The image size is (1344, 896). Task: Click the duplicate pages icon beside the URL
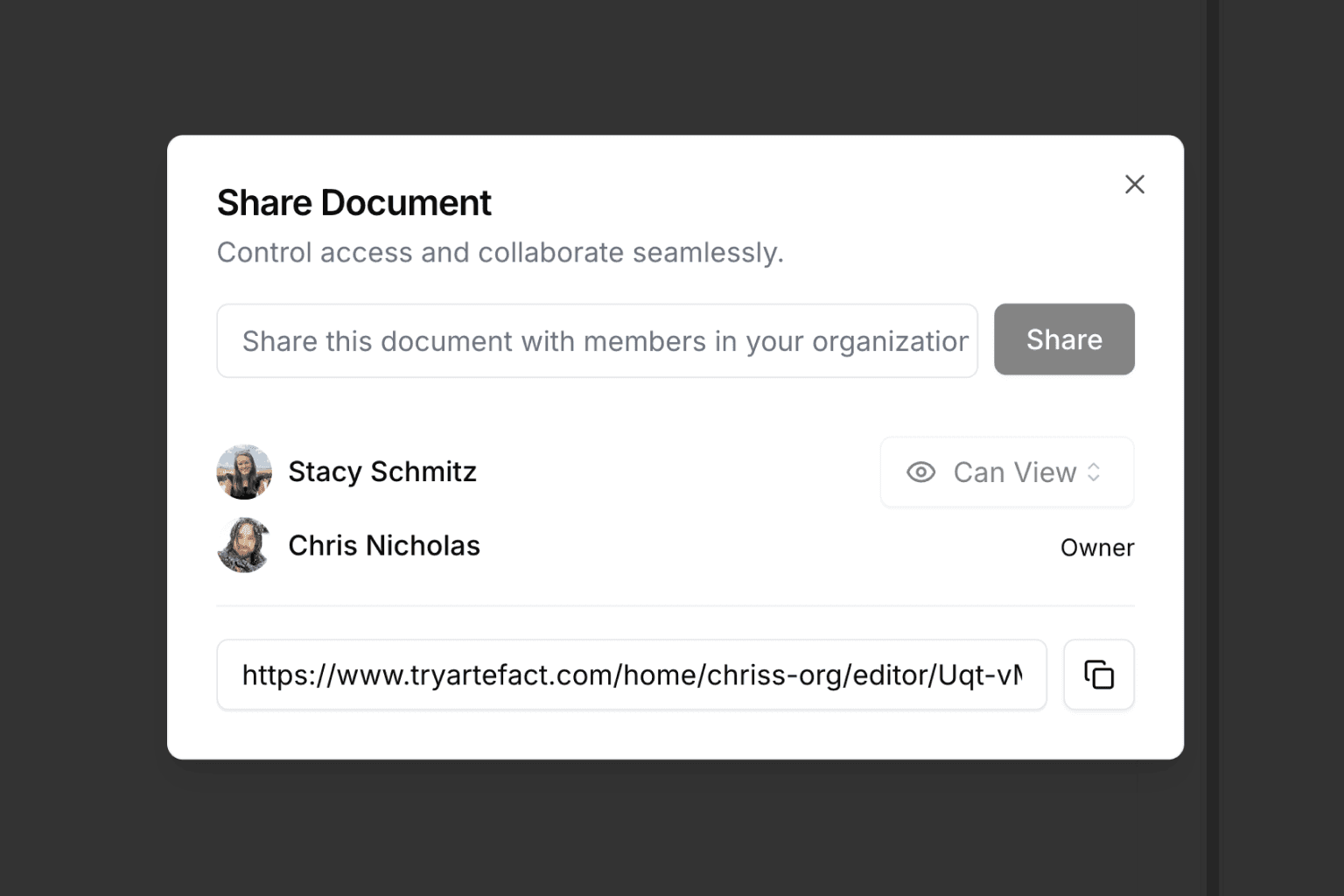(x=1099, y=675)
